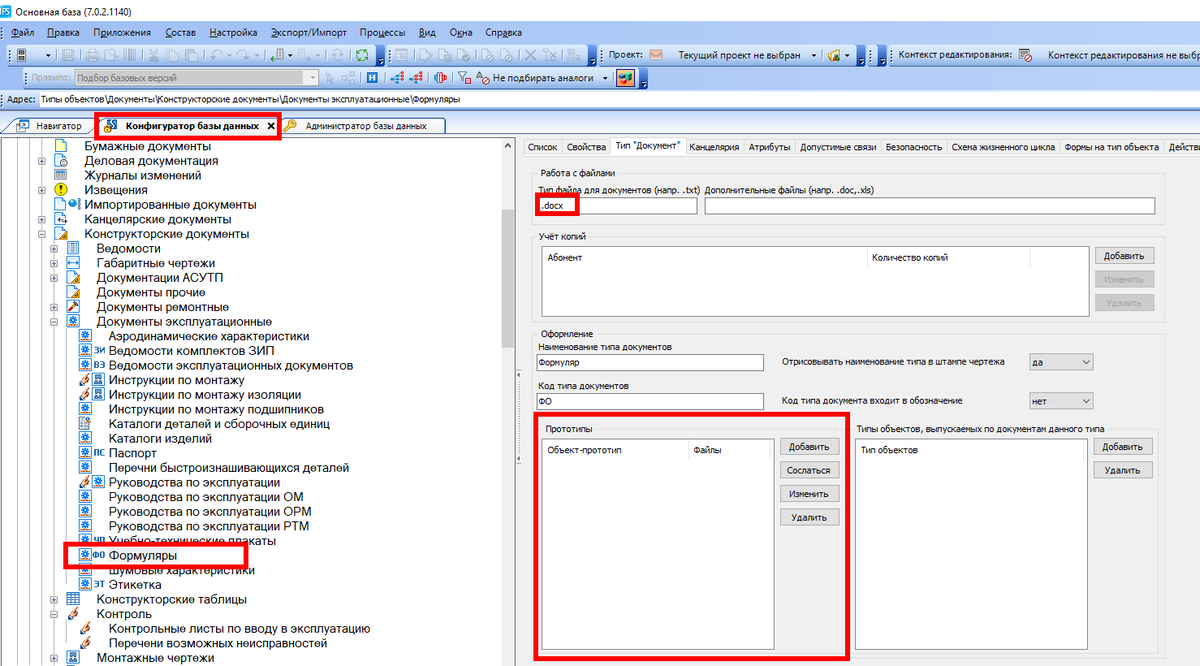Viewport: 1200px width, 666px height.
Task: Click the file type field containing .docx
Action: click(x=617, y=206)
